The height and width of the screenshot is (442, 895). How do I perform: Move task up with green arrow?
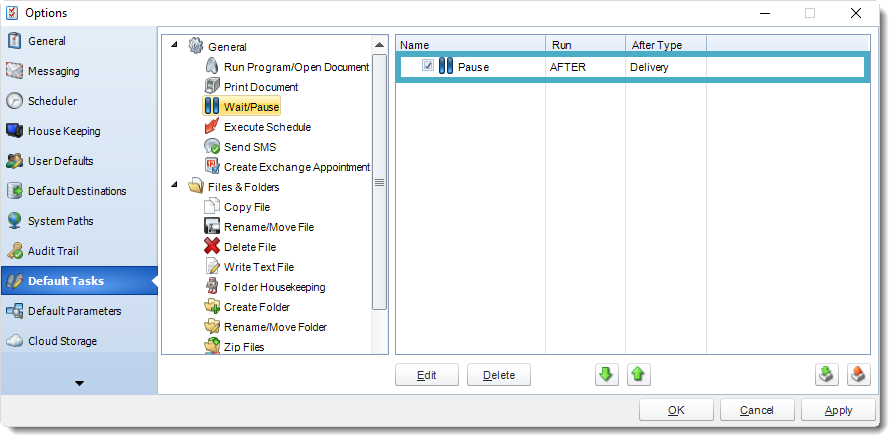pos(638,375)
